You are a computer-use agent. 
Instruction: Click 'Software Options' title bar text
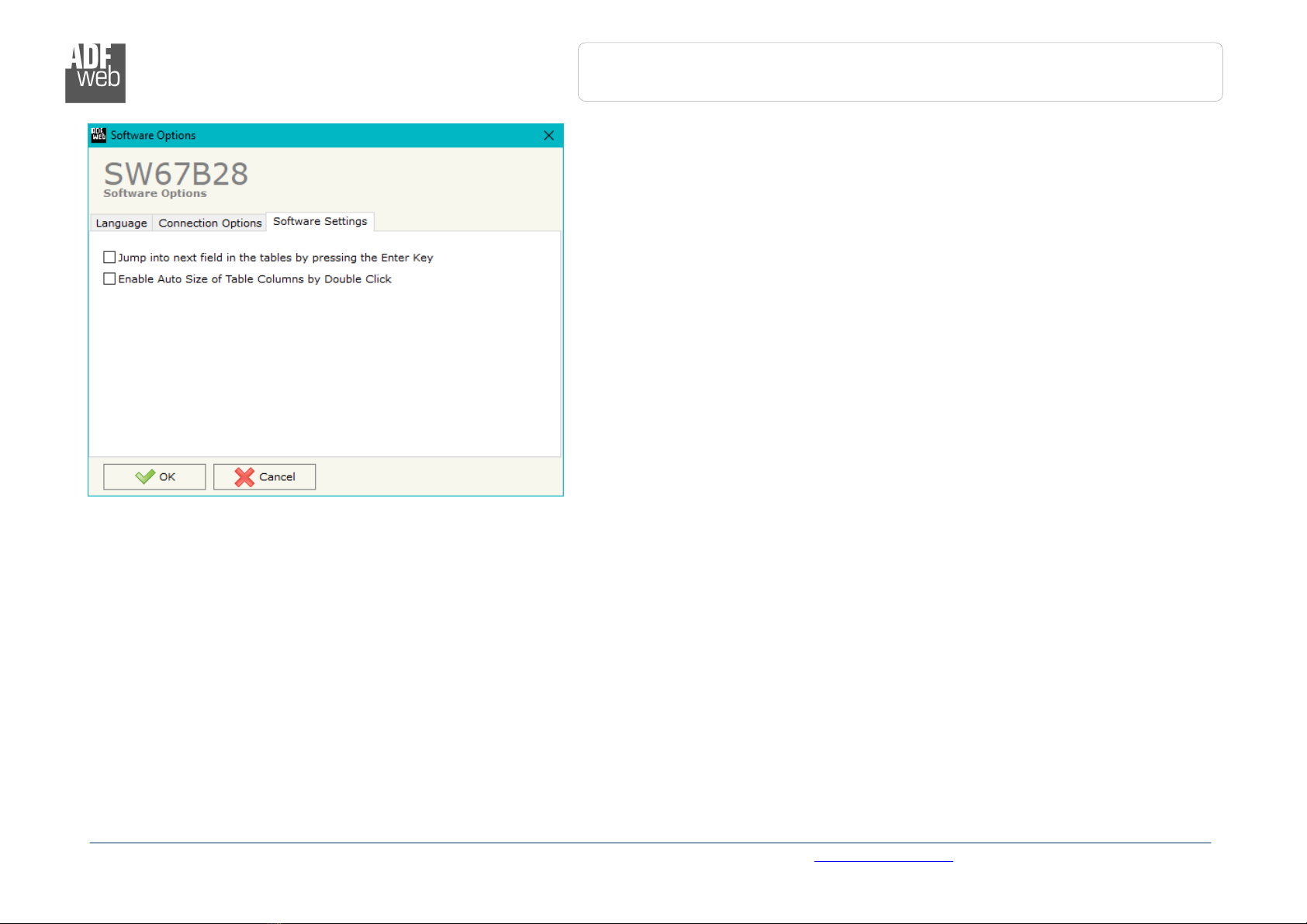coord(153,135)
